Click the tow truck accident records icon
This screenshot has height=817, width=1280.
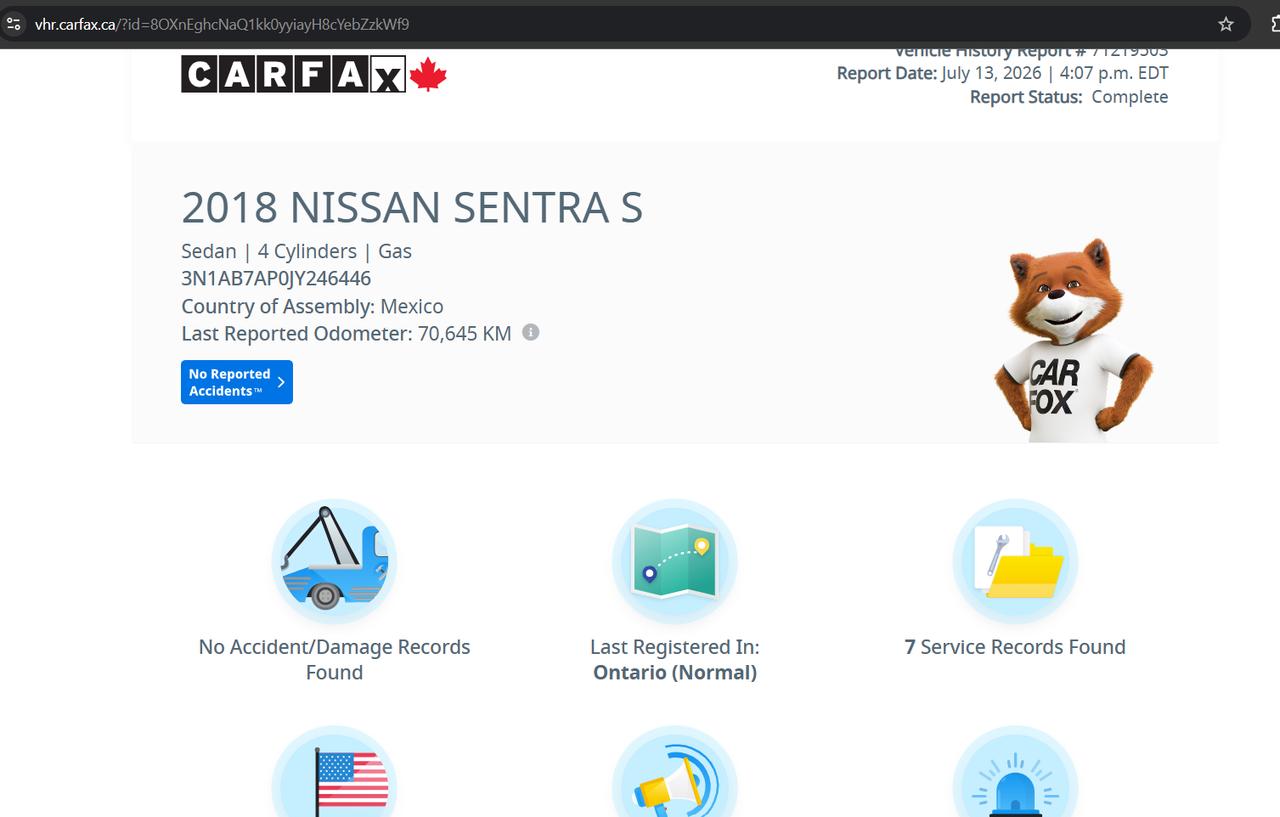pos(334,562)
